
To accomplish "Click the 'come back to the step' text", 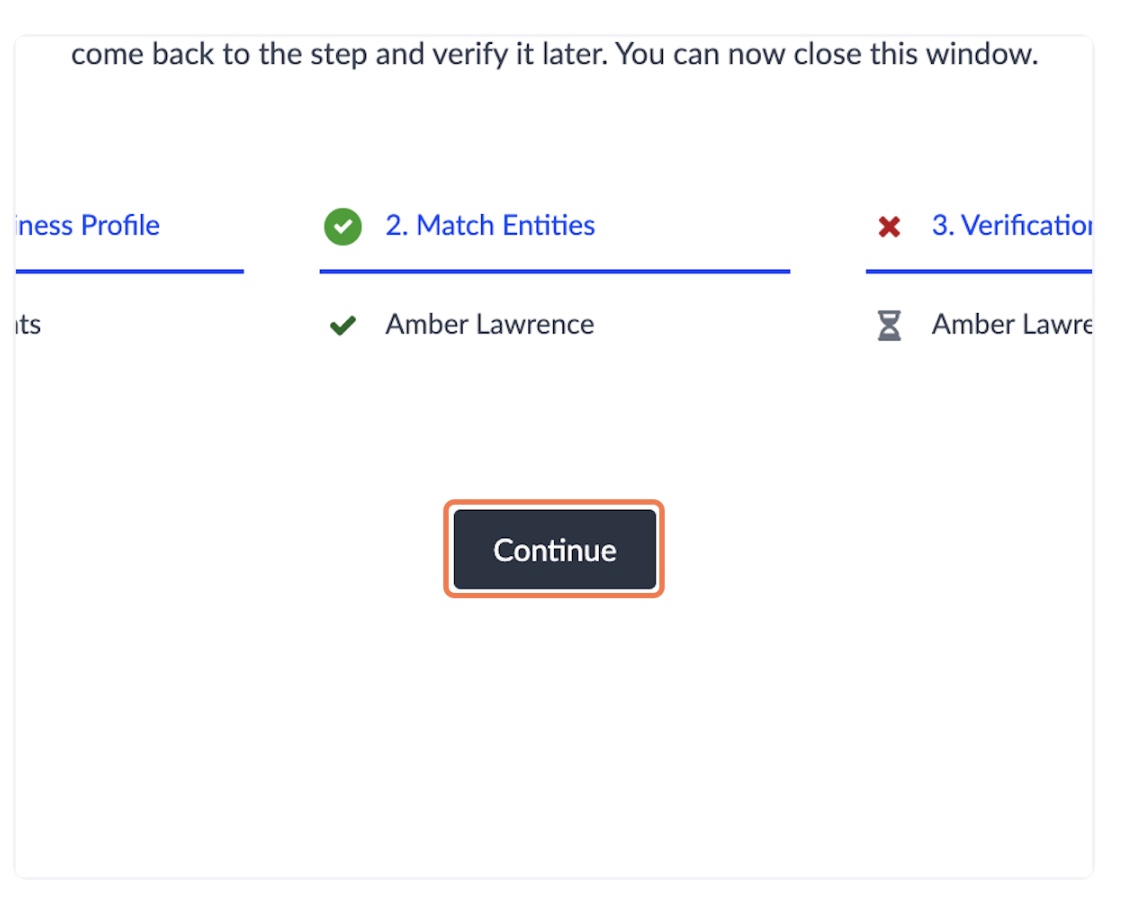I will [219, 54].
